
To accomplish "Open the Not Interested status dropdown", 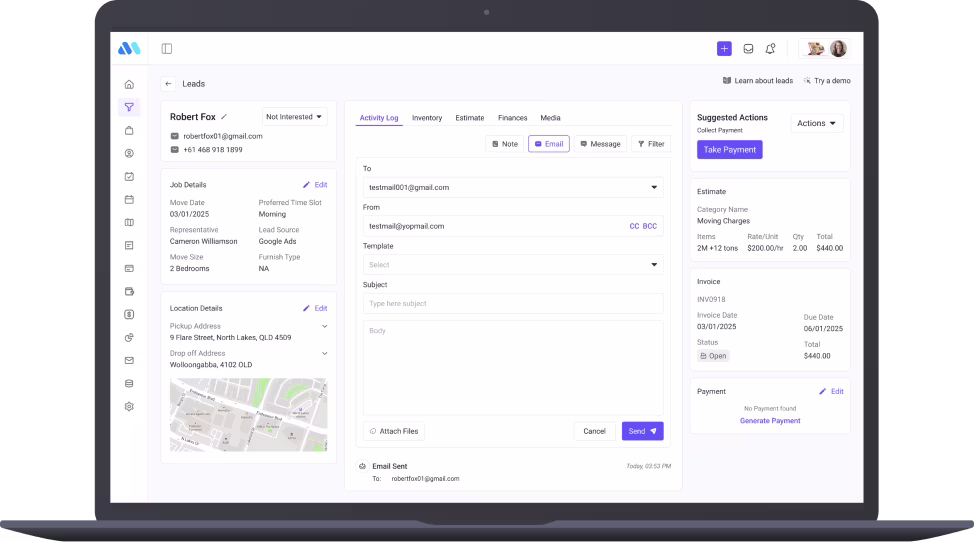I will point(295,117).
